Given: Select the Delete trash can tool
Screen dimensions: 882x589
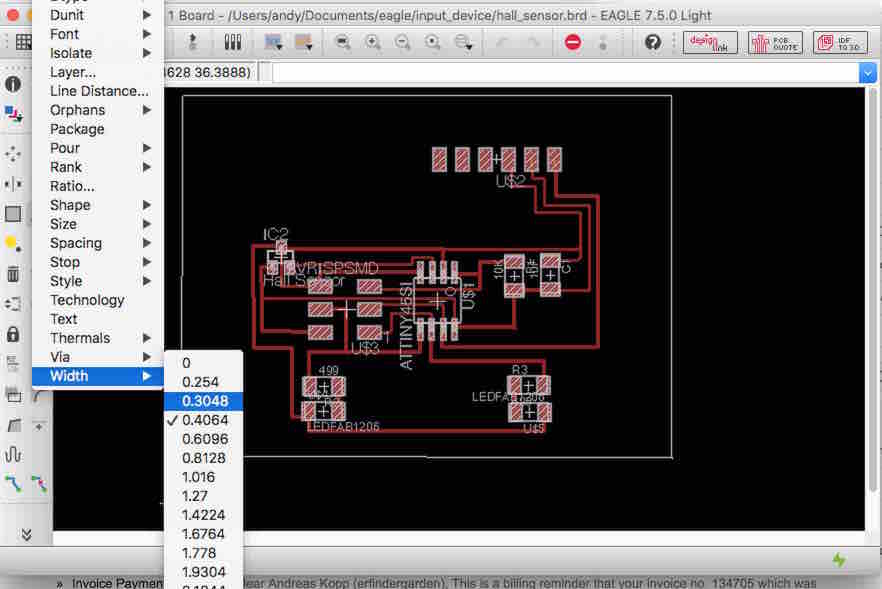Looking at the screenshot, I should [13, 274].
